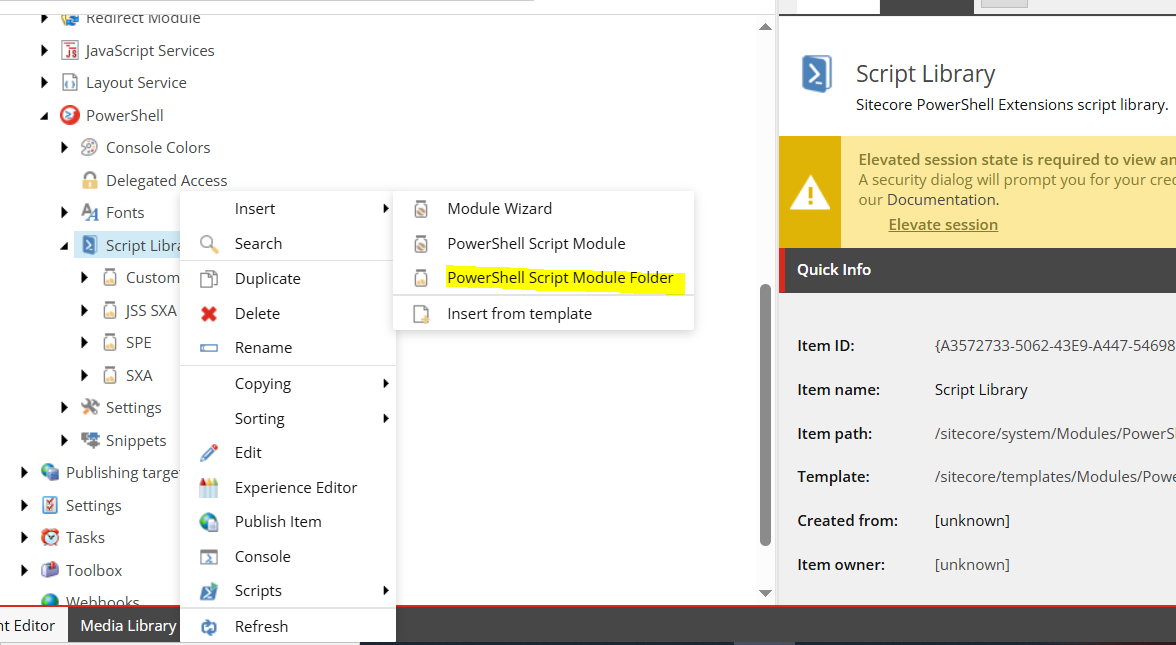Click the SXA module folder icon
1176x645 pixels.
click(x=110, y=375)
